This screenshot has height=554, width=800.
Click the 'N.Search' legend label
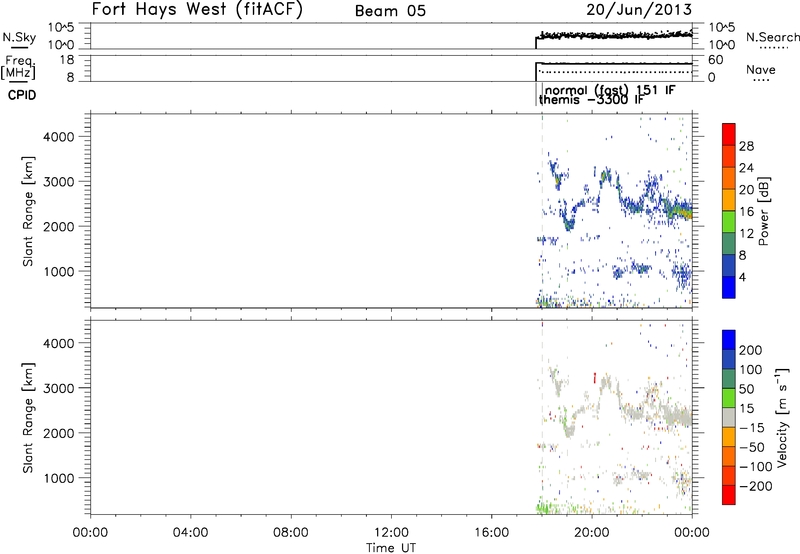772,37
